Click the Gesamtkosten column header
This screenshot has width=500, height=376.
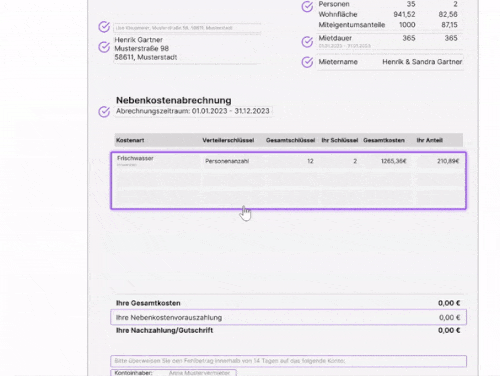[384, 140]
